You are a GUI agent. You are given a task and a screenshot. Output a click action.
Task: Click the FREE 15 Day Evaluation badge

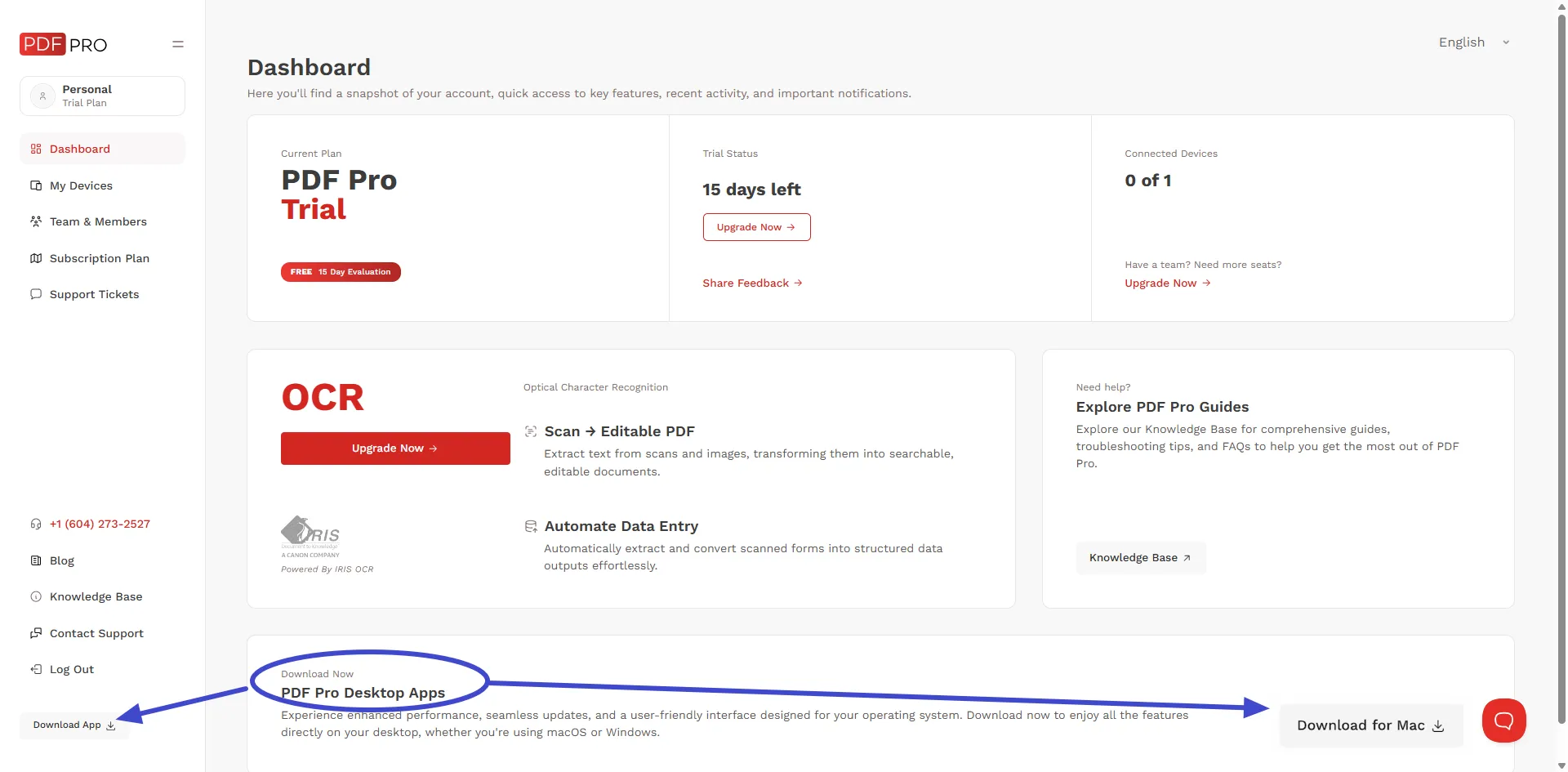click(341, 272)
